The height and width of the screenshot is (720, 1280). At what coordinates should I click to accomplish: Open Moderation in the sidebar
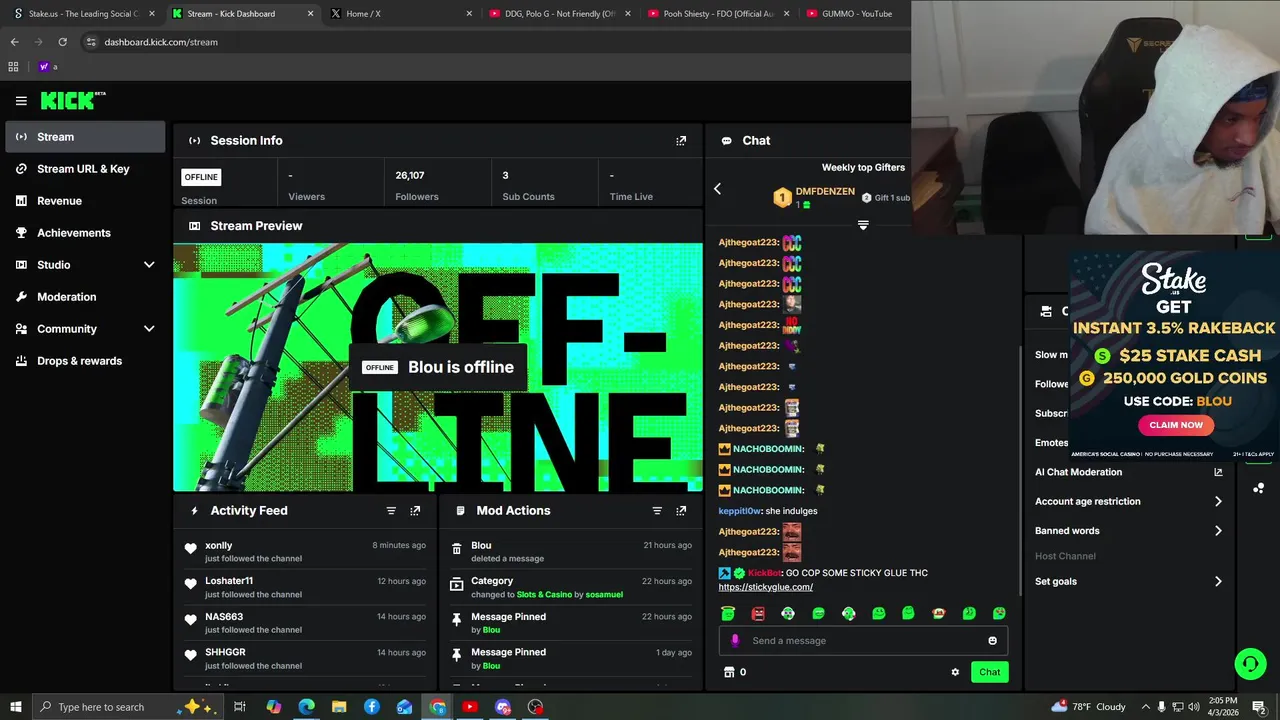point(85,297)
